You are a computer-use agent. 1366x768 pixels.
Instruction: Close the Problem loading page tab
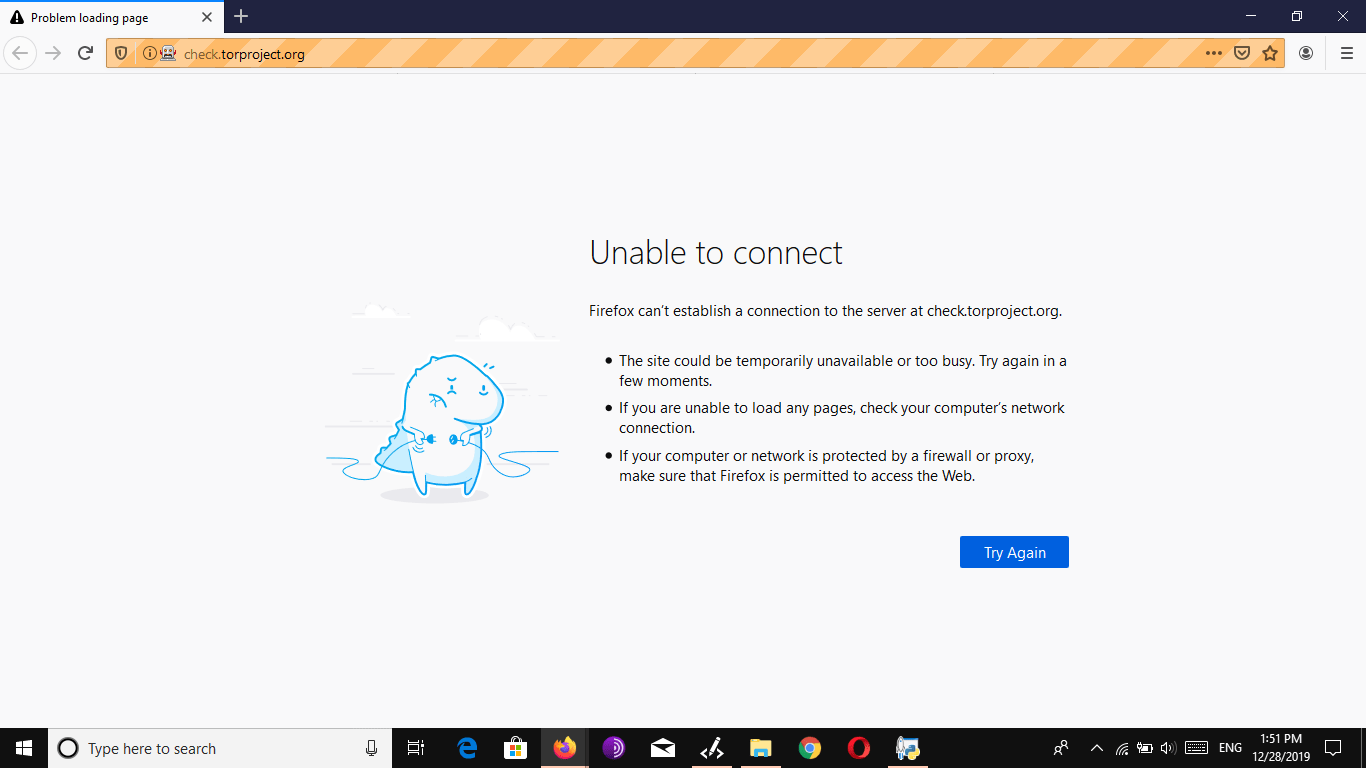coord(207,17)
